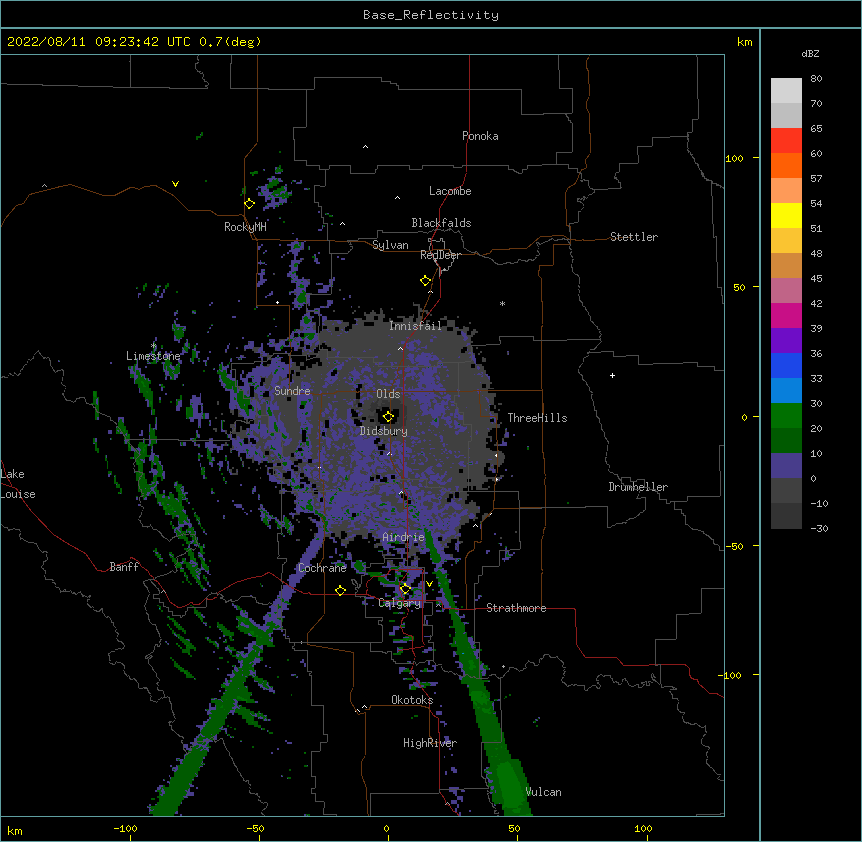Click the white asterisk above Limestone
The image size is (862, 842).
point(153,346)
